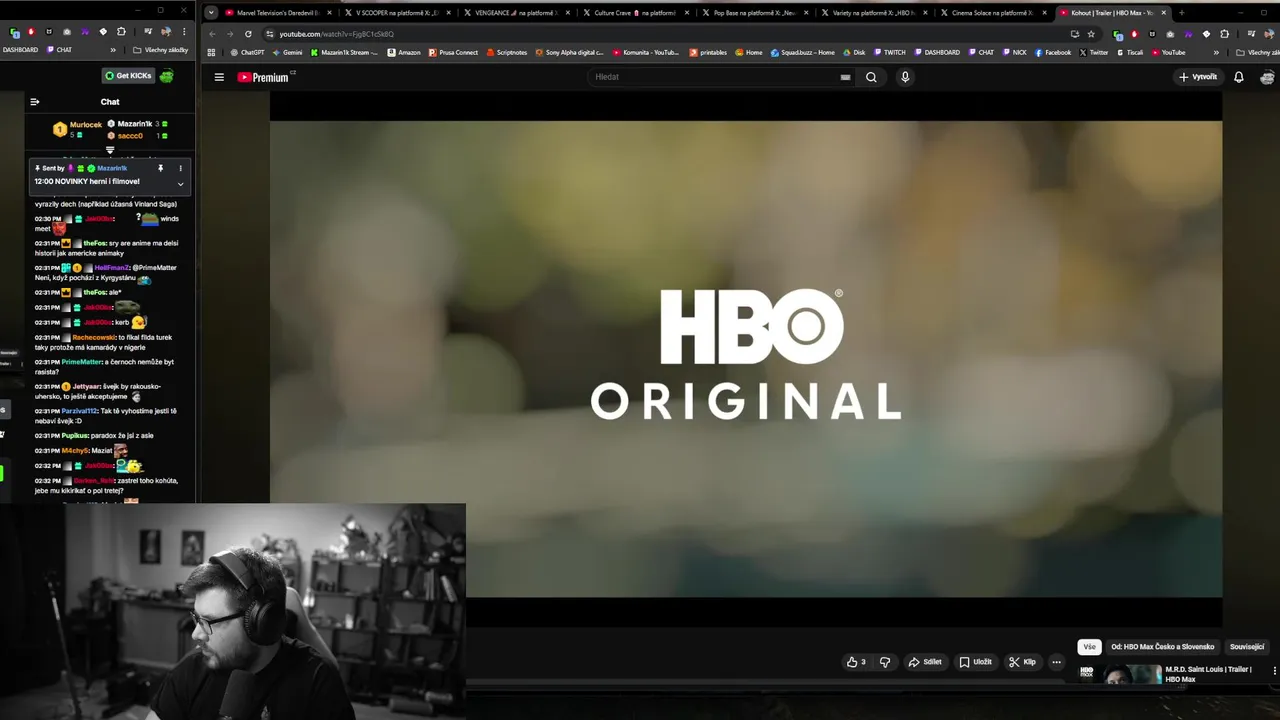Switch to Culture Crave tab
This screenshot has width=1280, height=720.
(635, 13)
